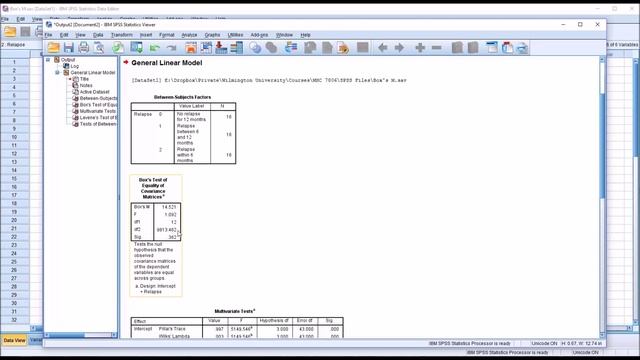Click the Box's M value 14.521
Screen dimensions: 640x360
pyautogui.click(x=169, y=207)
